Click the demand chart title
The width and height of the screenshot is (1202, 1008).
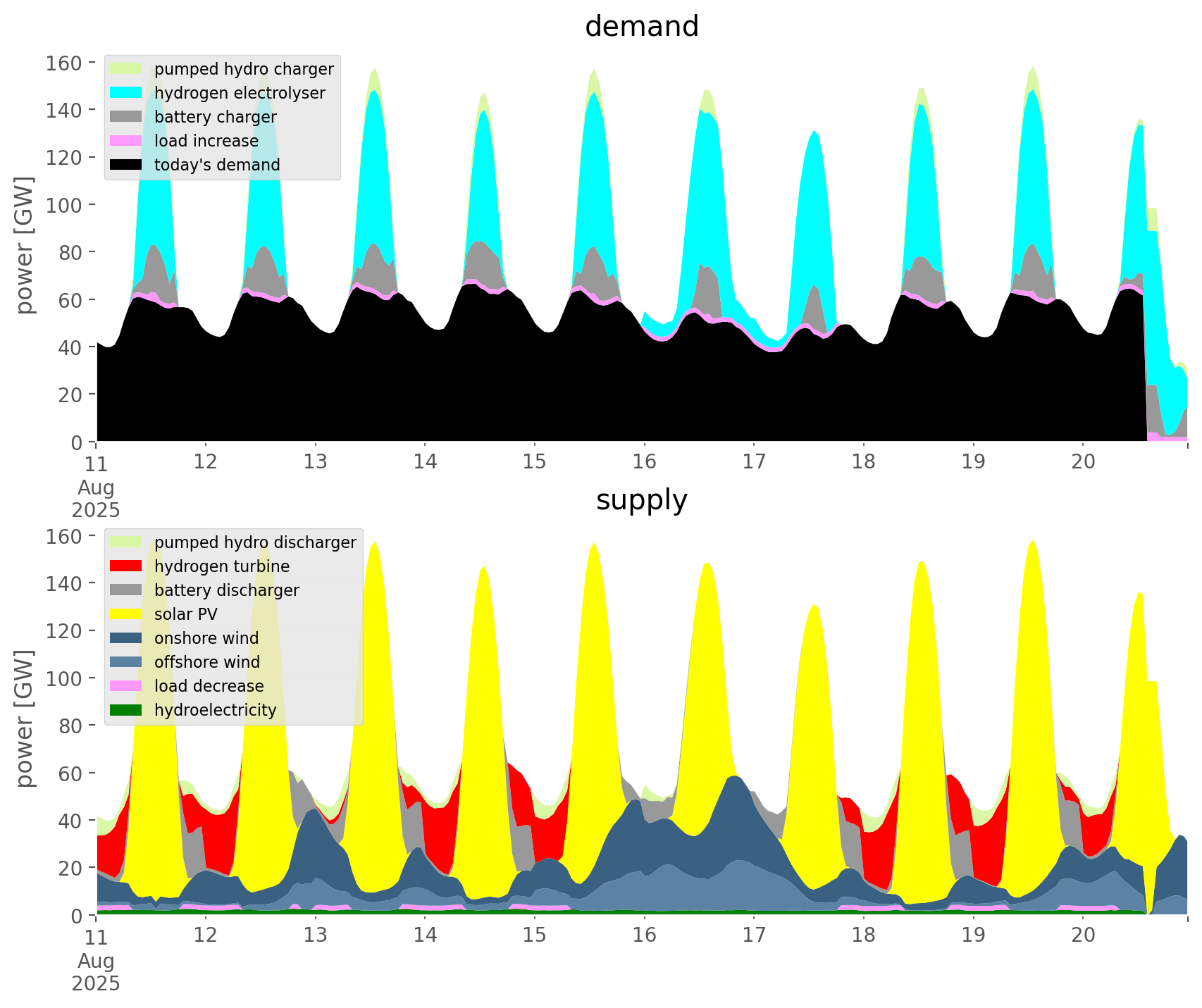[x=641, y=27]
